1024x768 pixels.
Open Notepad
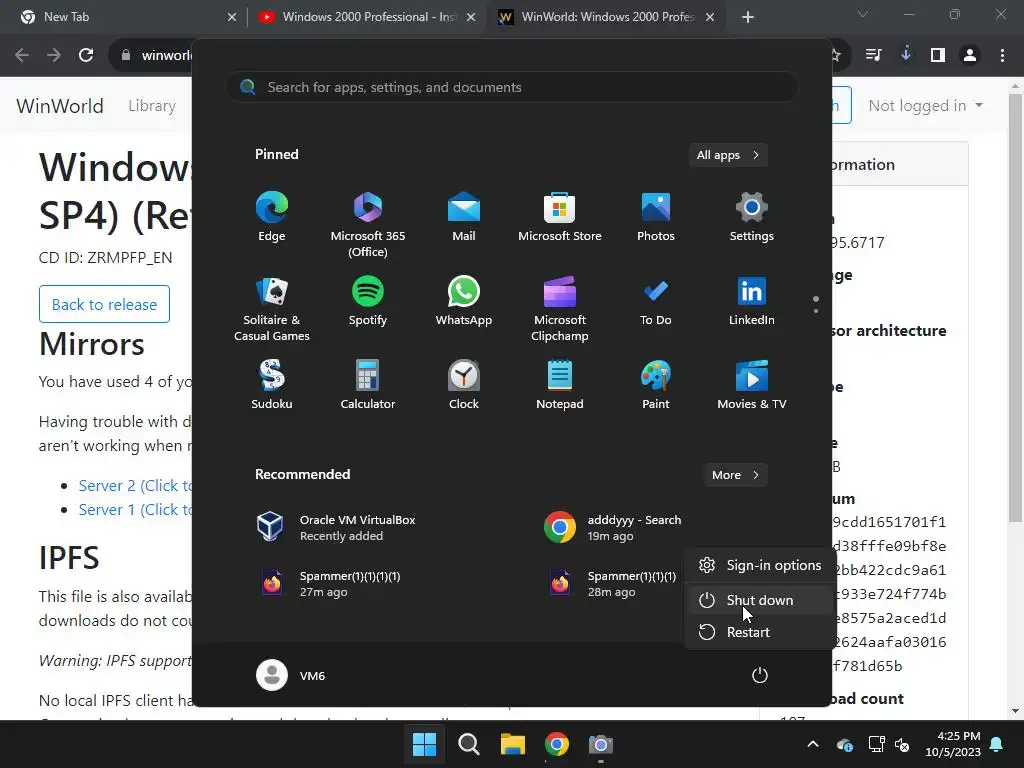pos(560,385)
